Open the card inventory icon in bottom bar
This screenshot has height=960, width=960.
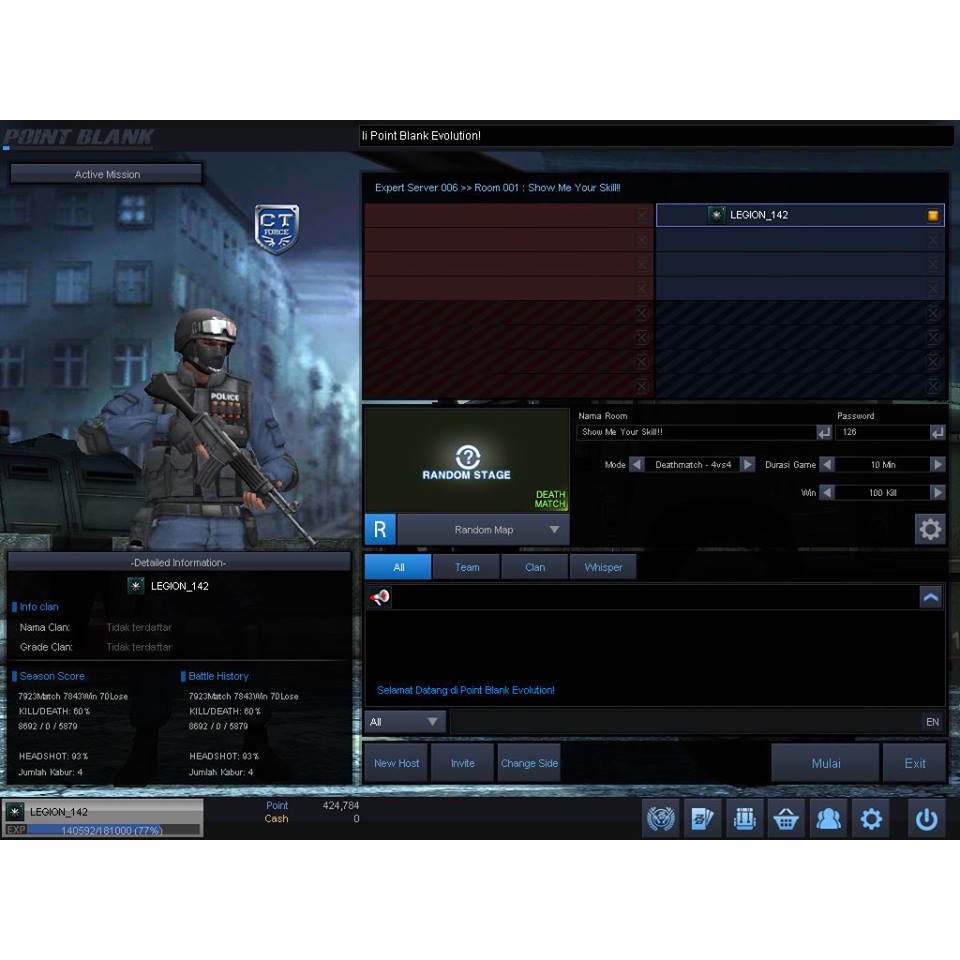click(703, 818)
